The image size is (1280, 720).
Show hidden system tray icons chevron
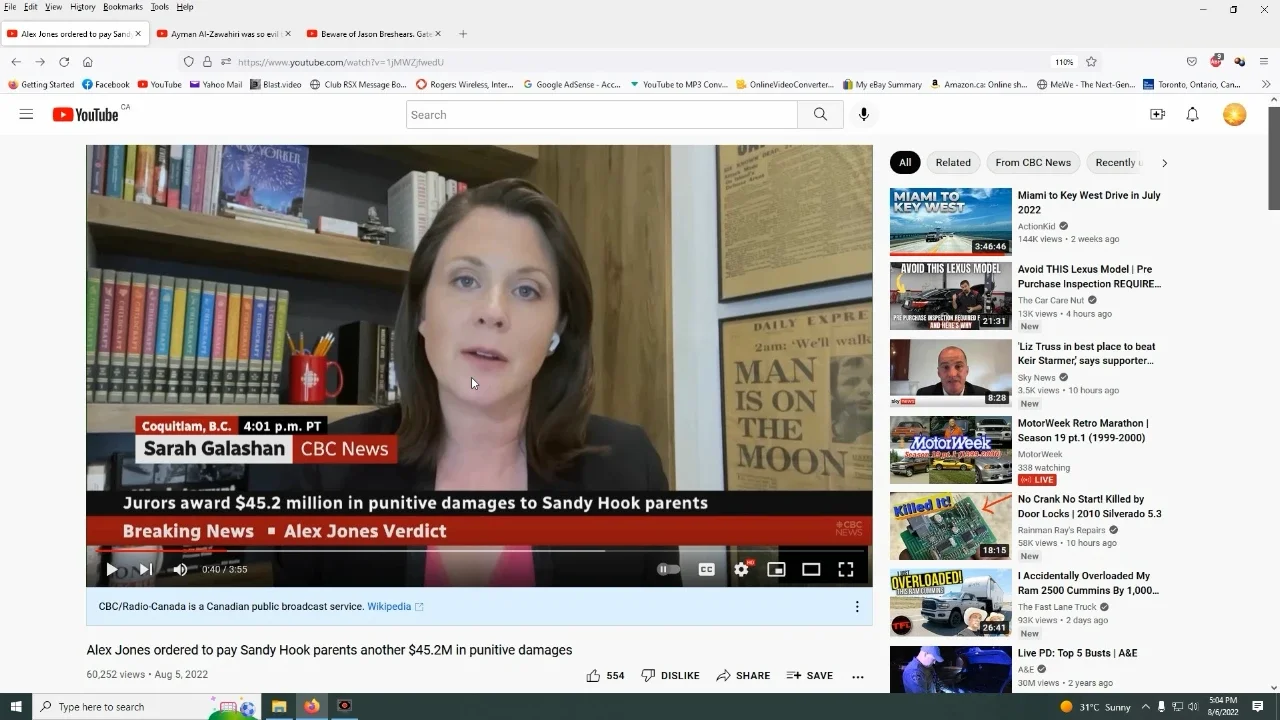1146,707
